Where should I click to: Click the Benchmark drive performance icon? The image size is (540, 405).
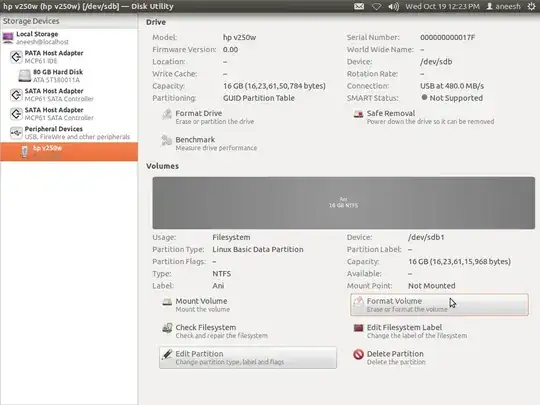click(167, 141)
